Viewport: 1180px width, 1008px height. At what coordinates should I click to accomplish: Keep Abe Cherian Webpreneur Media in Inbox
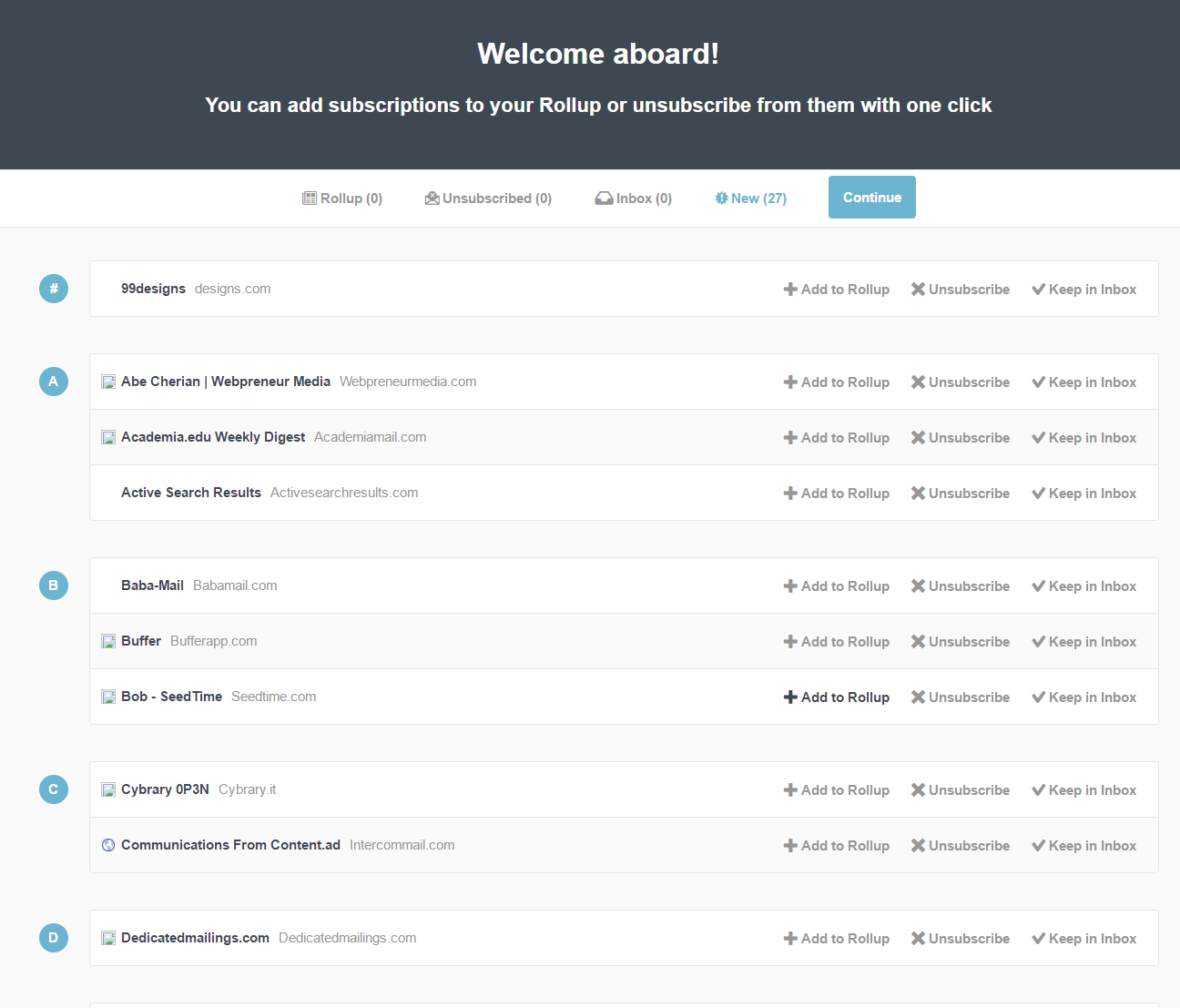click(x=1083, y=382)
